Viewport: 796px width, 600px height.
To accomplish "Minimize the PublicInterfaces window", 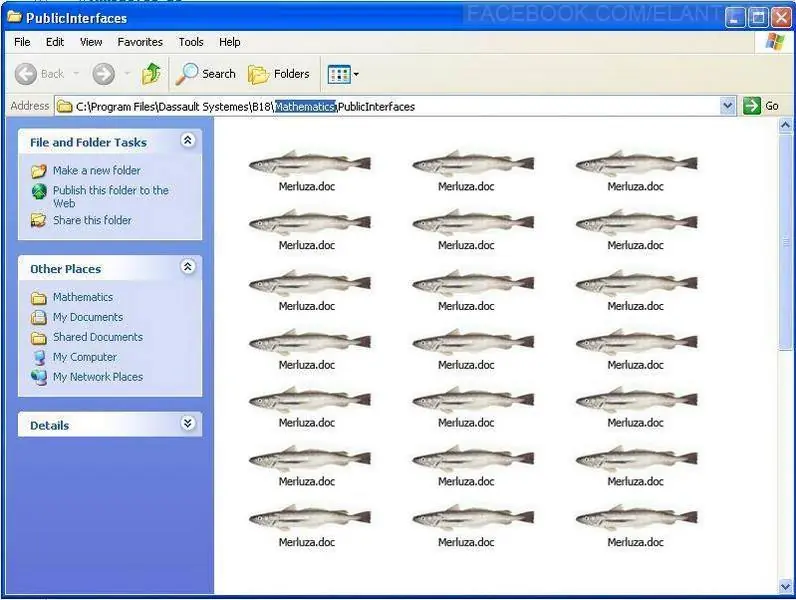I will pyautogui.click(x=735, y=18).
